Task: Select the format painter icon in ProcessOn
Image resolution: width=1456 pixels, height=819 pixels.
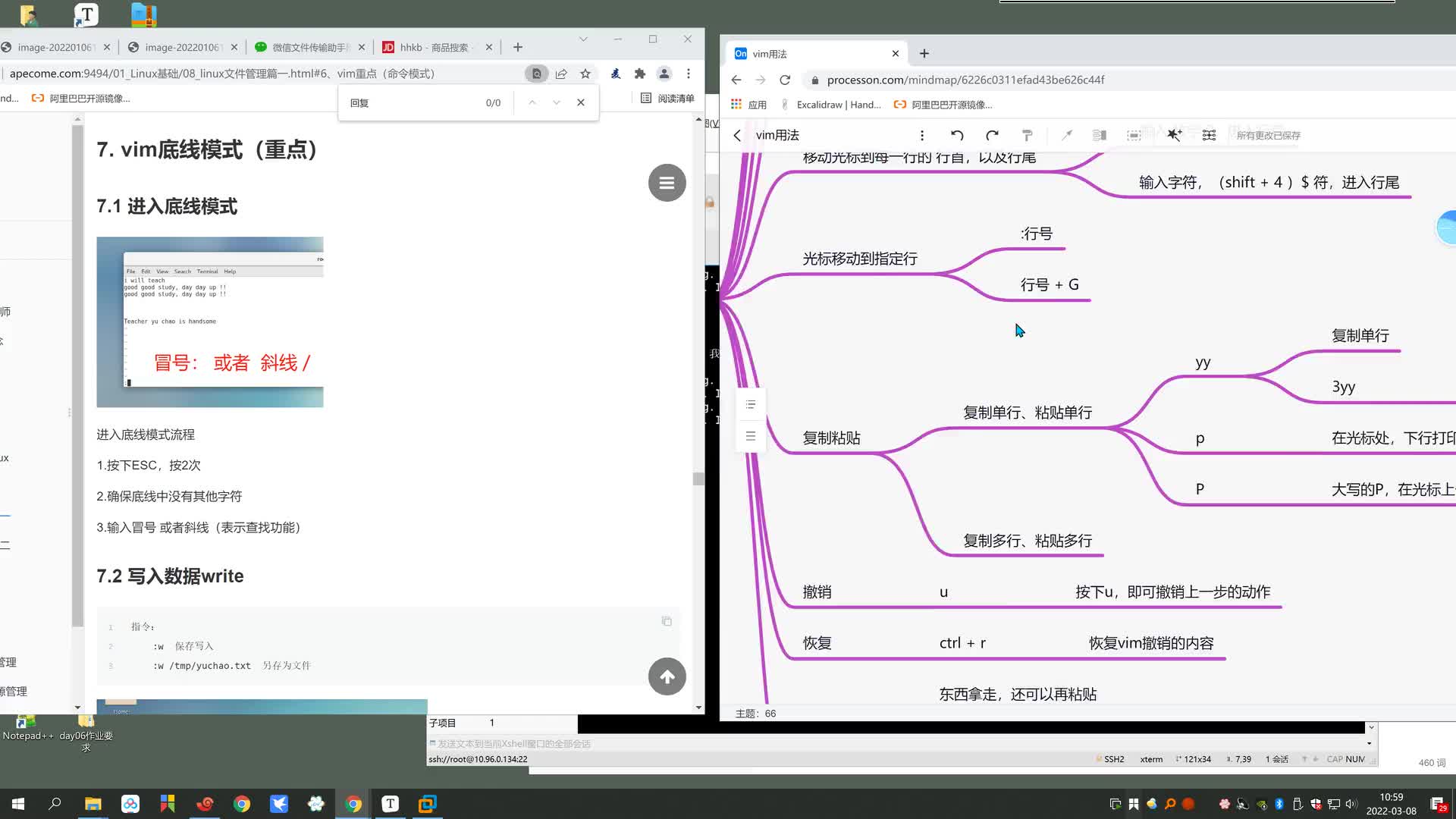Action: (1028, 135)
